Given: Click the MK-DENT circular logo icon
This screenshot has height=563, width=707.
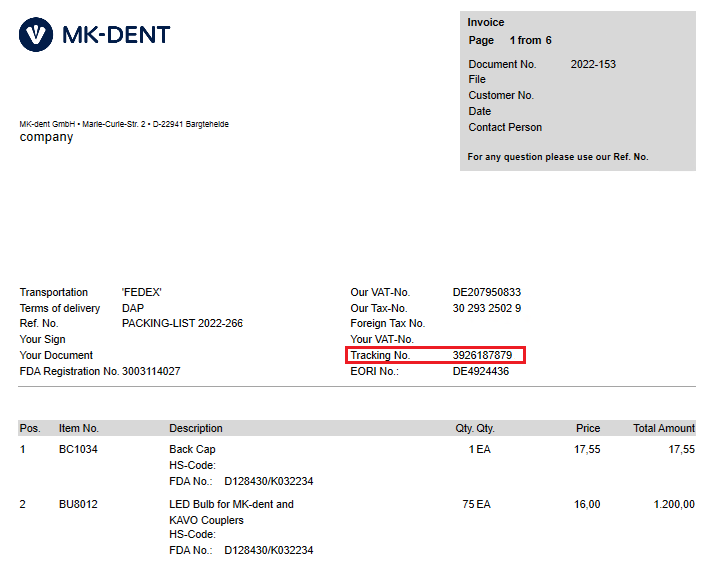Looking at the screenshot, I should (36, 35).
